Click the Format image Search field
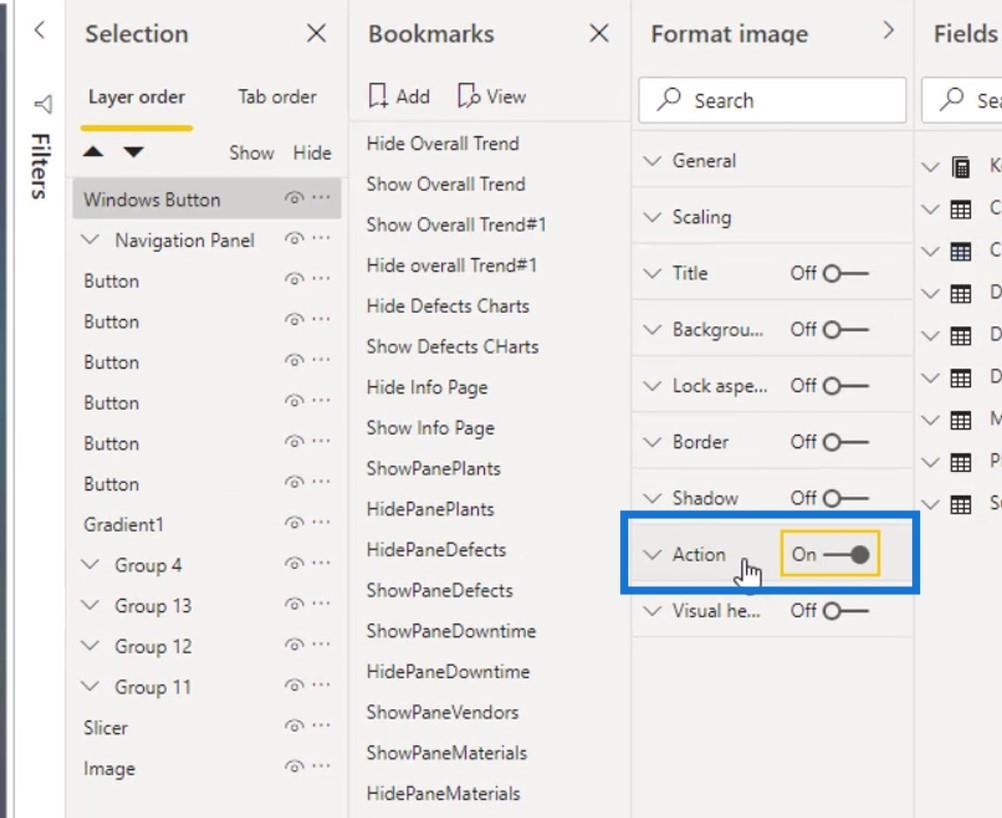This screenshot has width=1002, height=818. 772,100
